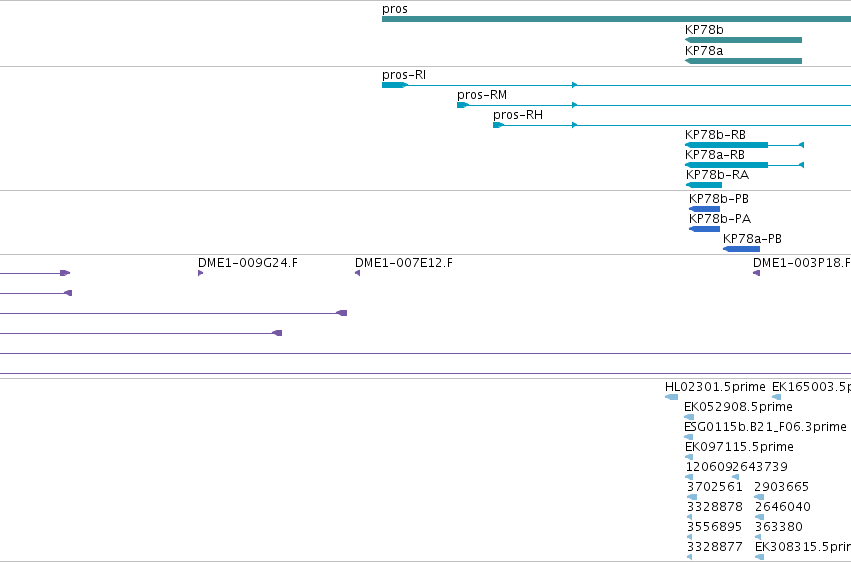Viewport: 851px width, 562px height.
Task: Click the EK097115.5prime EST label
Action: 739,447
